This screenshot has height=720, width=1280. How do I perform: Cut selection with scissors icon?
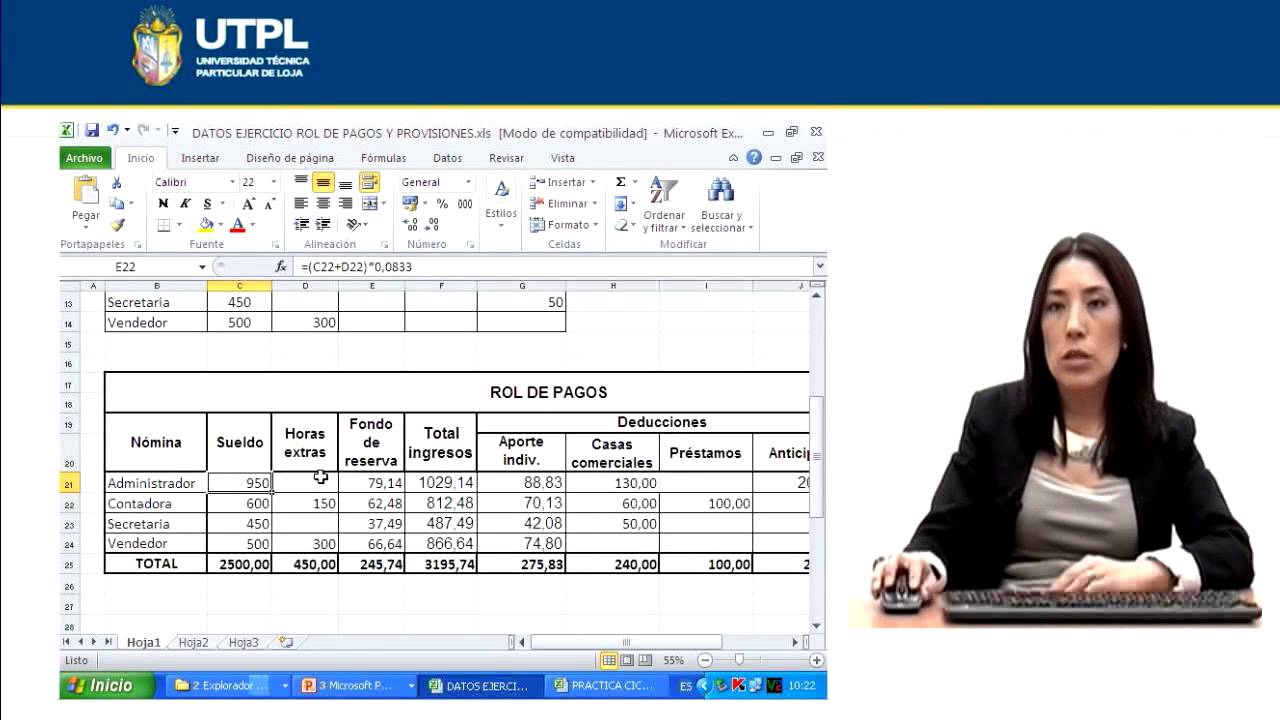[117, 182]
